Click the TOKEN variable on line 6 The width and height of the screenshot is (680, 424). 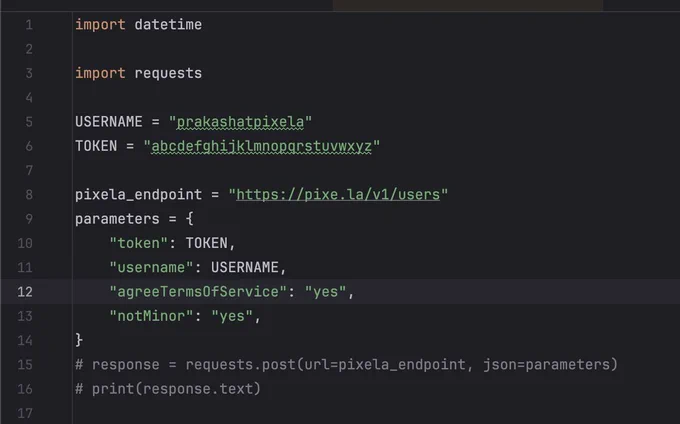(x=96, y=146)
